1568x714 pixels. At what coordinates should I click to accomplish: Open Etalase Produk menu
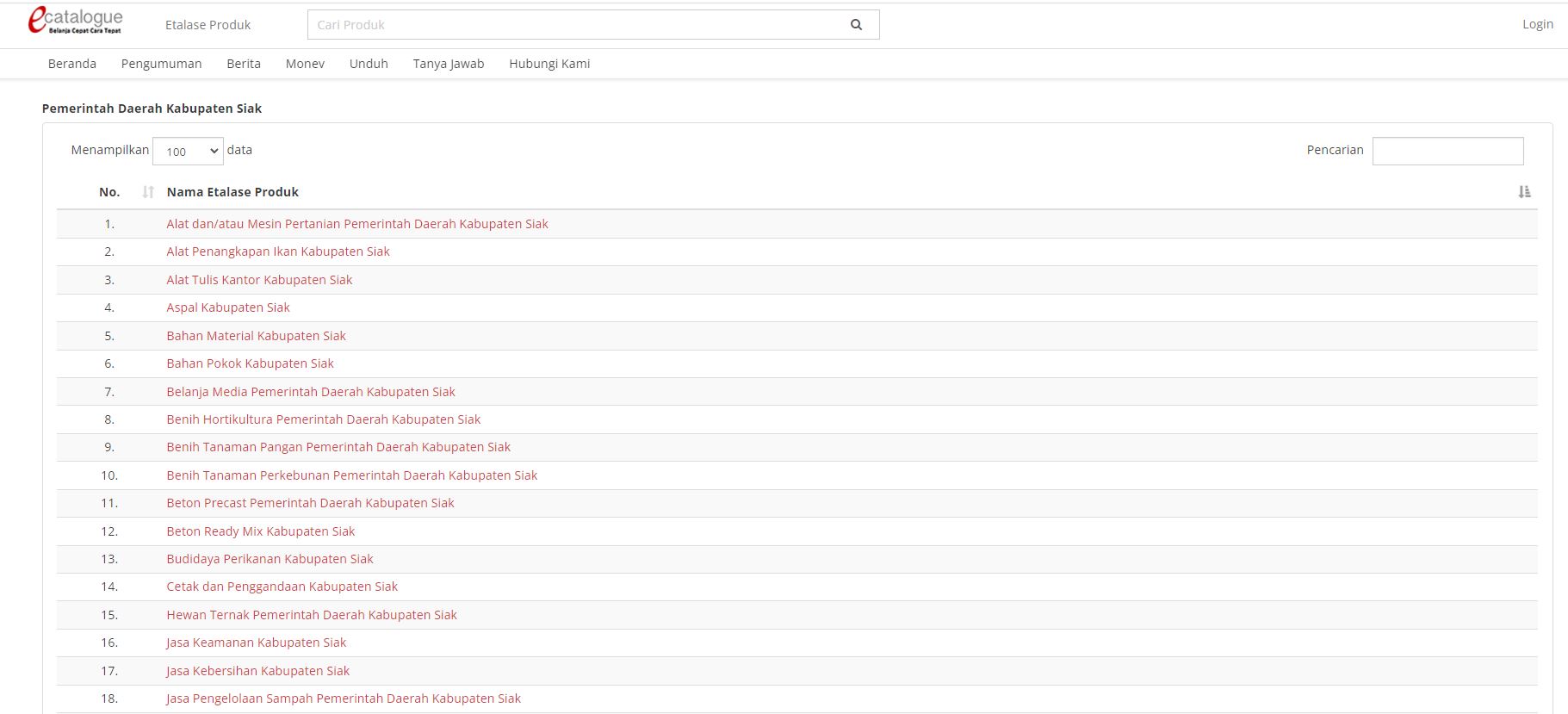pyautogui.click(x=208, y=25)
